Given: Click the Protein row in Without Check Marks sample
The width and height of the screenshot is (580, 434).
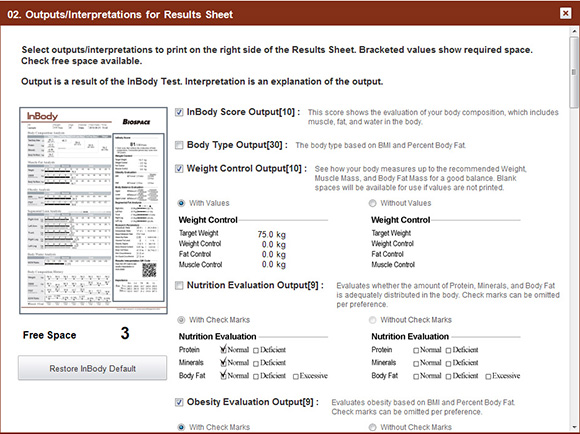Looking at the screenshot, I should coord(425,350).
